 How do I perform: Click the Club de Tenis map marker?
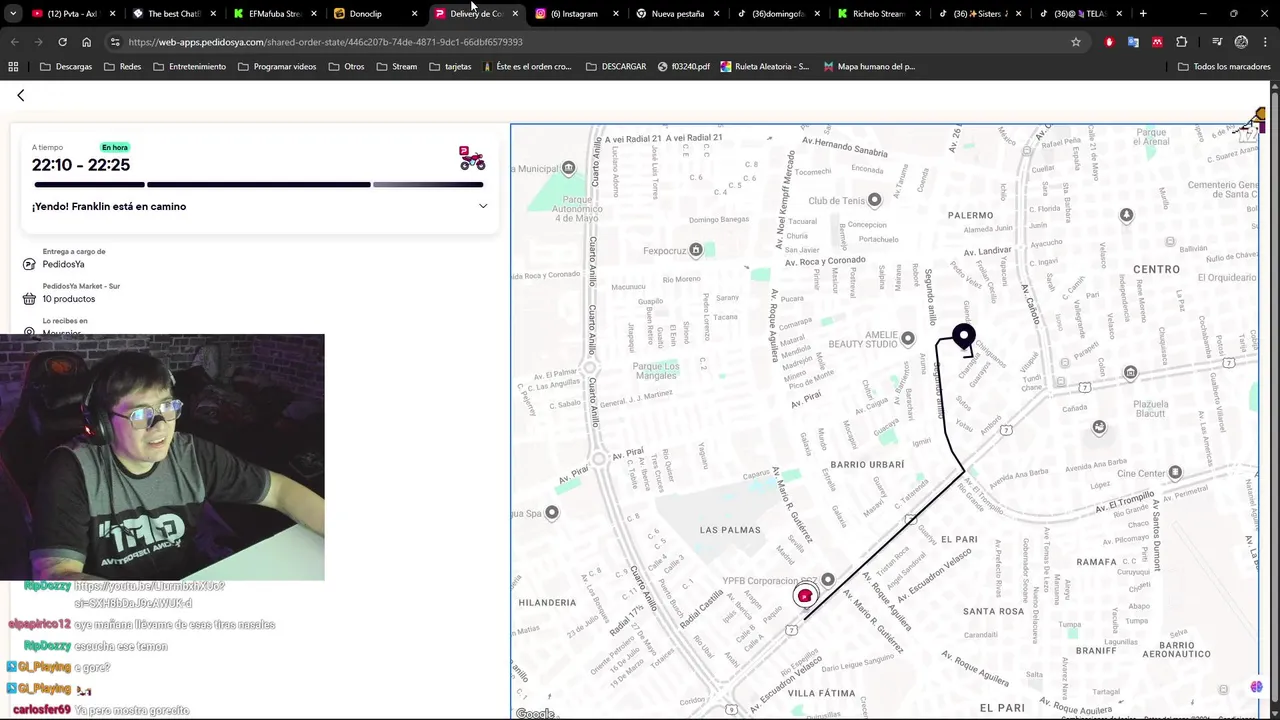[x=875, y=200]
